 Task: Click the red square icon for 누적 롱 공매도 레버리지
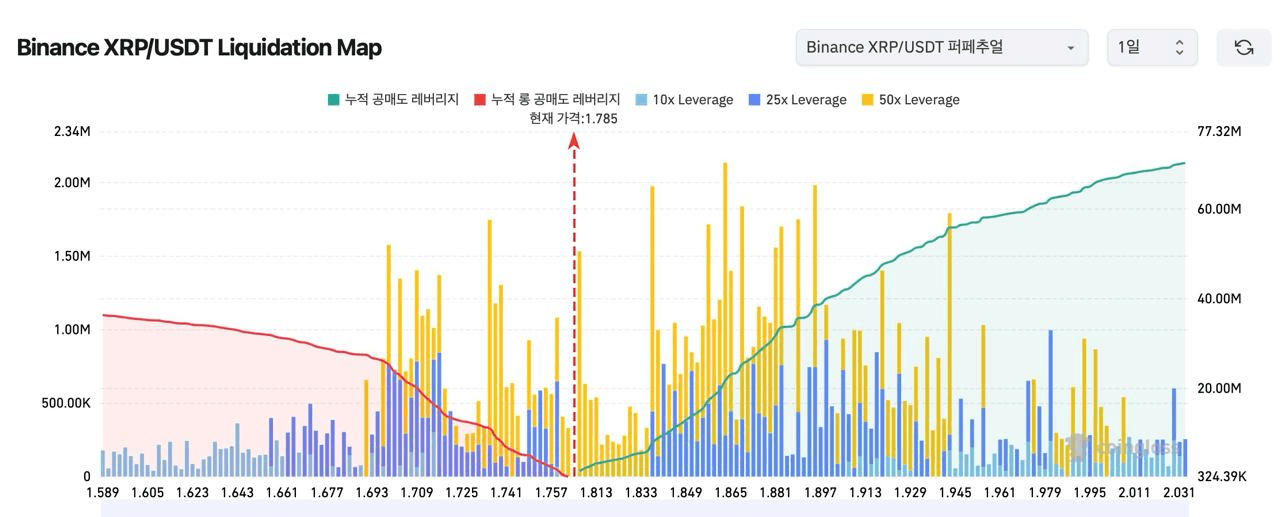point(479,100)
